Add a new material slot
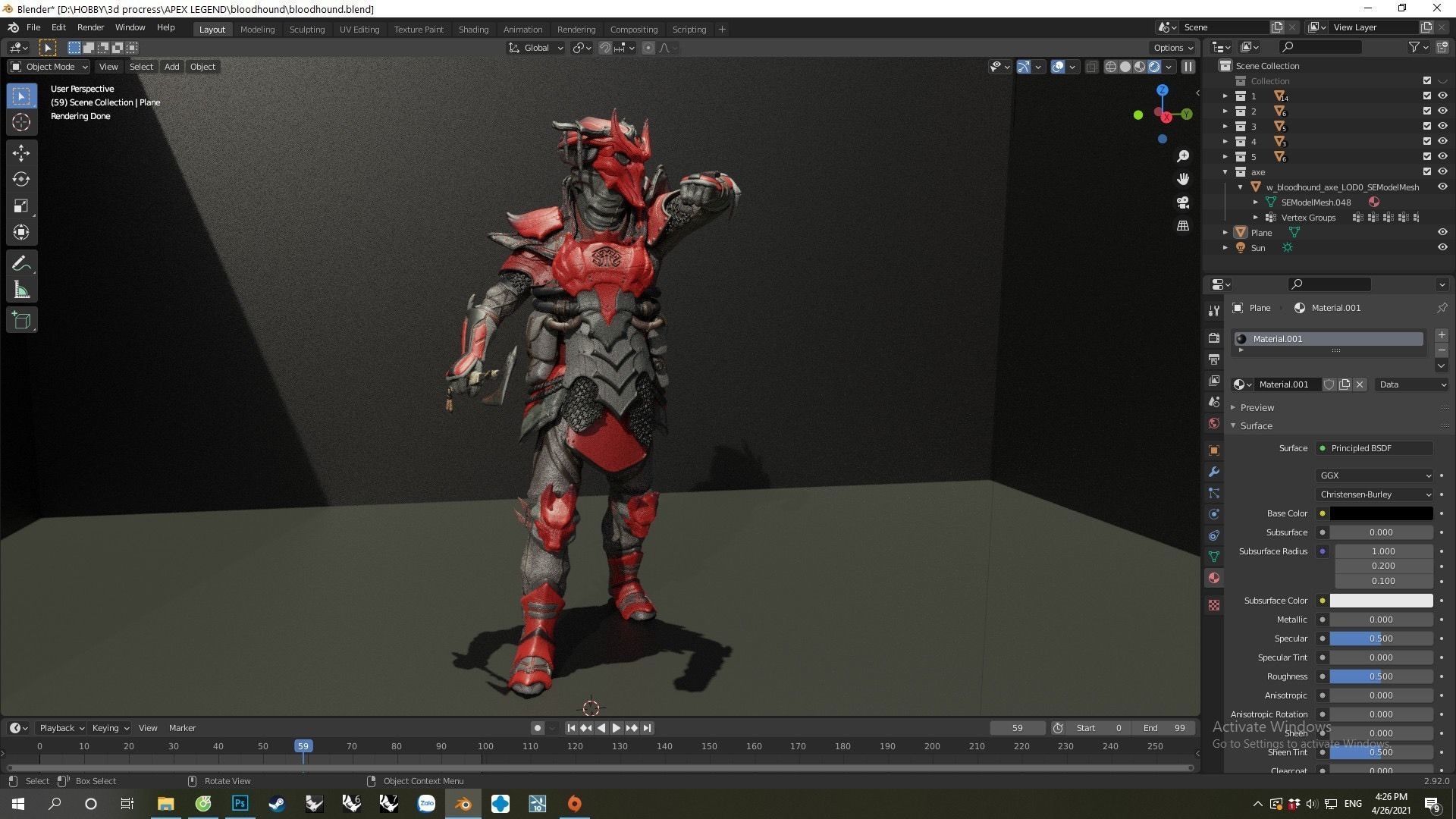The width and height of the screenshot is (1456, 819). 1442,335
